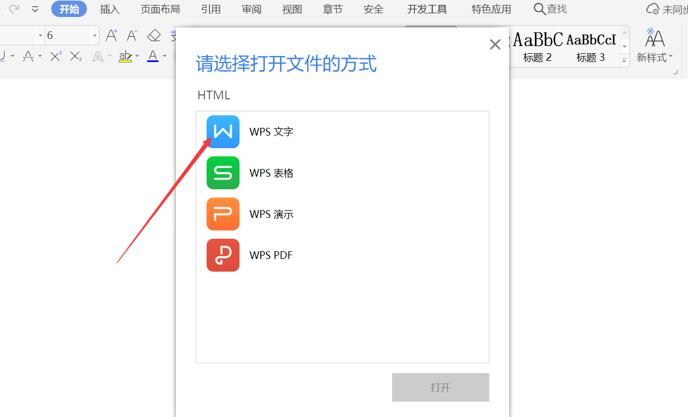This screenshot has height=420, width=688.
Task: Open the 章节 ribbon tab
Action: pyautogui.click(x=333, y=9)
